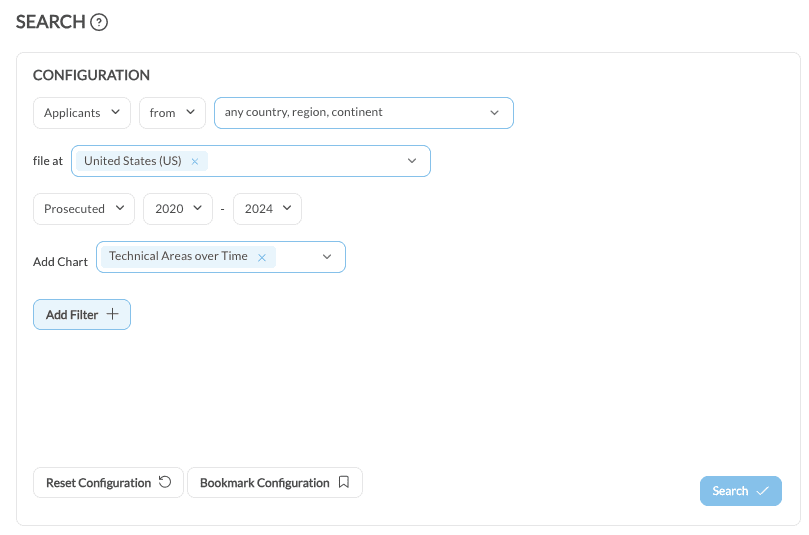Viewport: 809px width, 535px height.
Task: Click the Bookmark Configuration button
Action: coord(275,483)
